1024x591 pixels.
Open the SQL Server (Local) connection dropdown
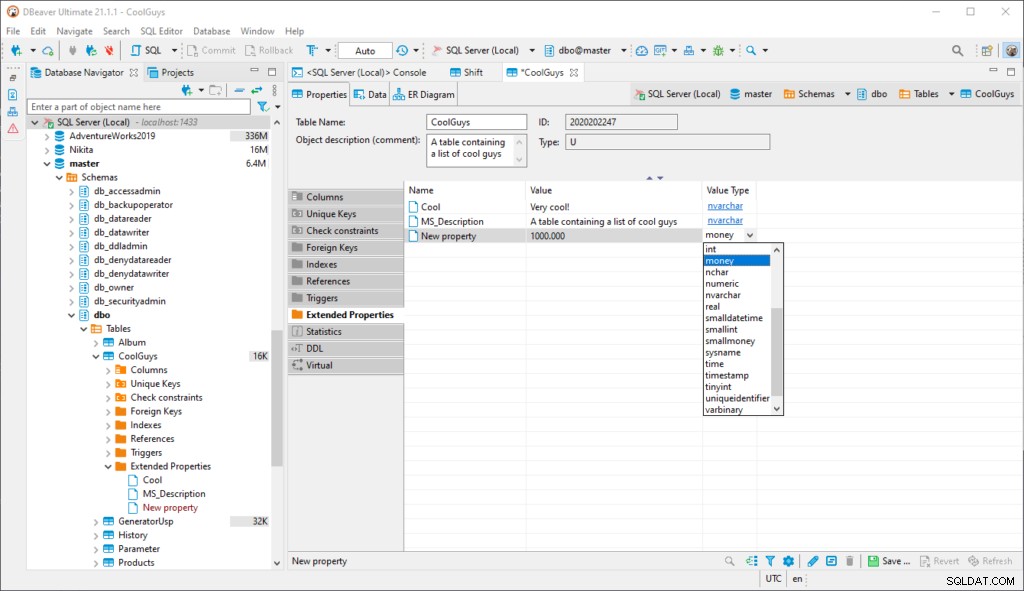tap(532, 50)
